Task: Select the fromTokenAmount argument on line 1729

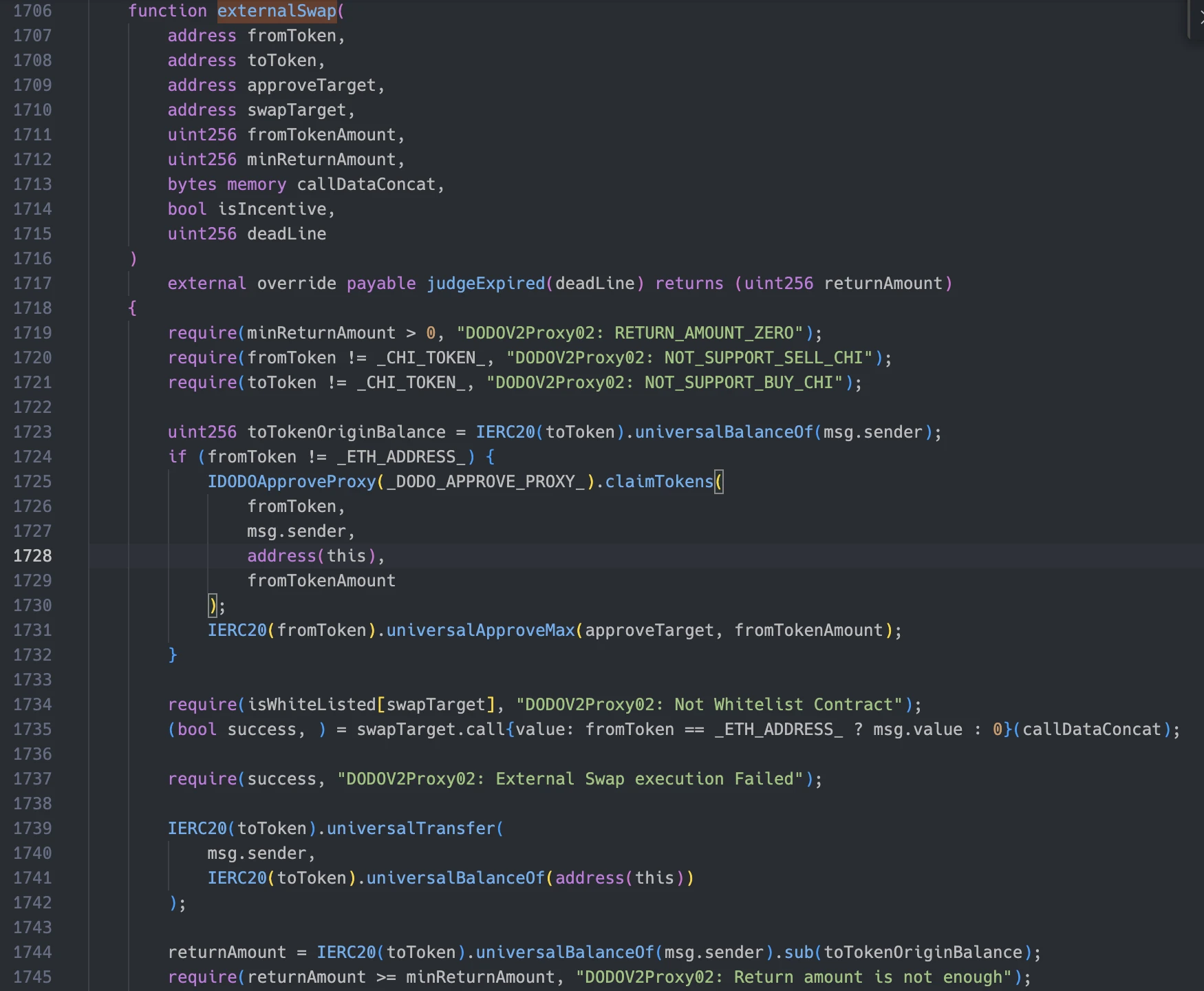Action: point(321,580)
